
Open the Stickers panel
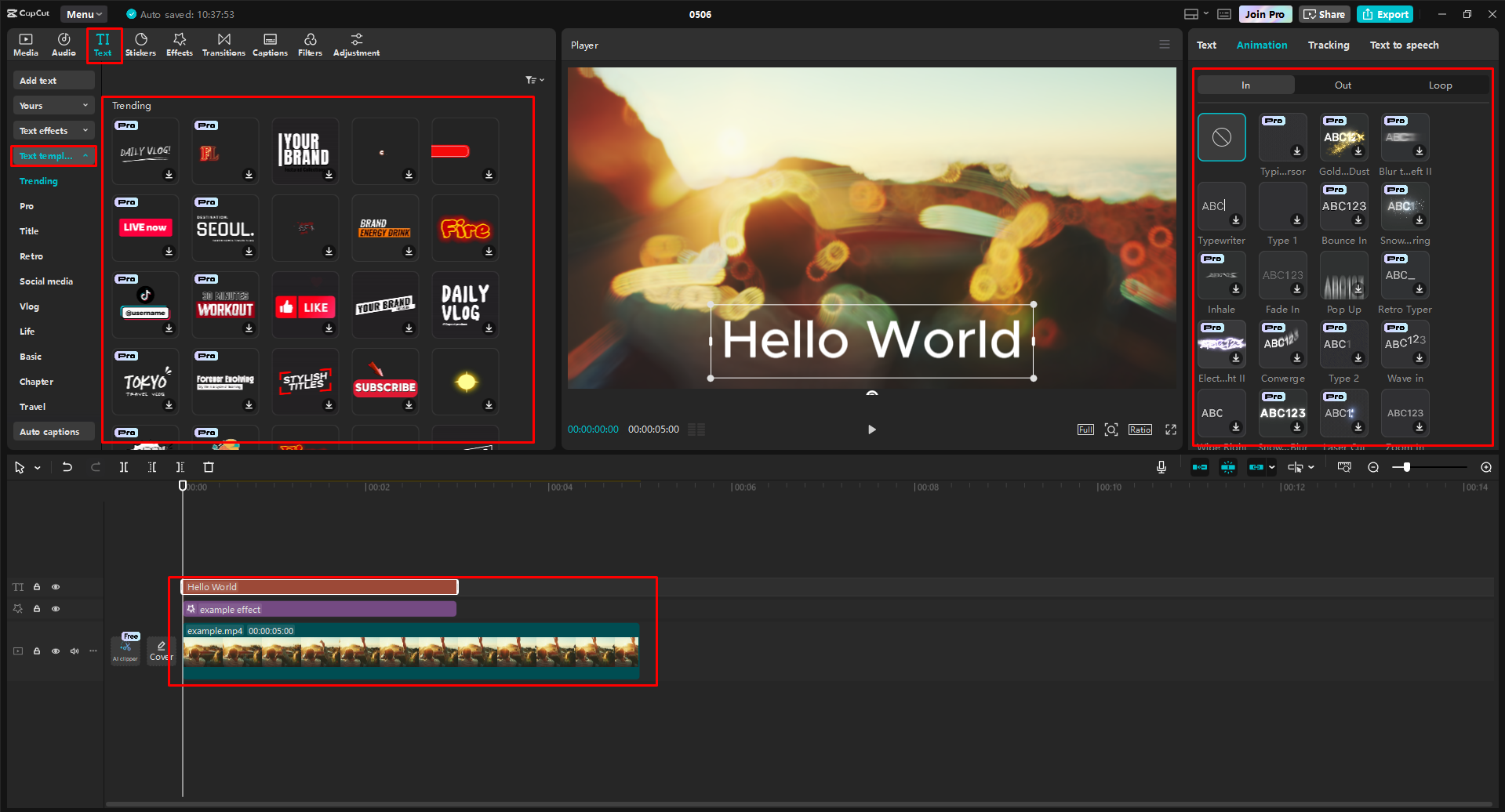pos(140,45)
